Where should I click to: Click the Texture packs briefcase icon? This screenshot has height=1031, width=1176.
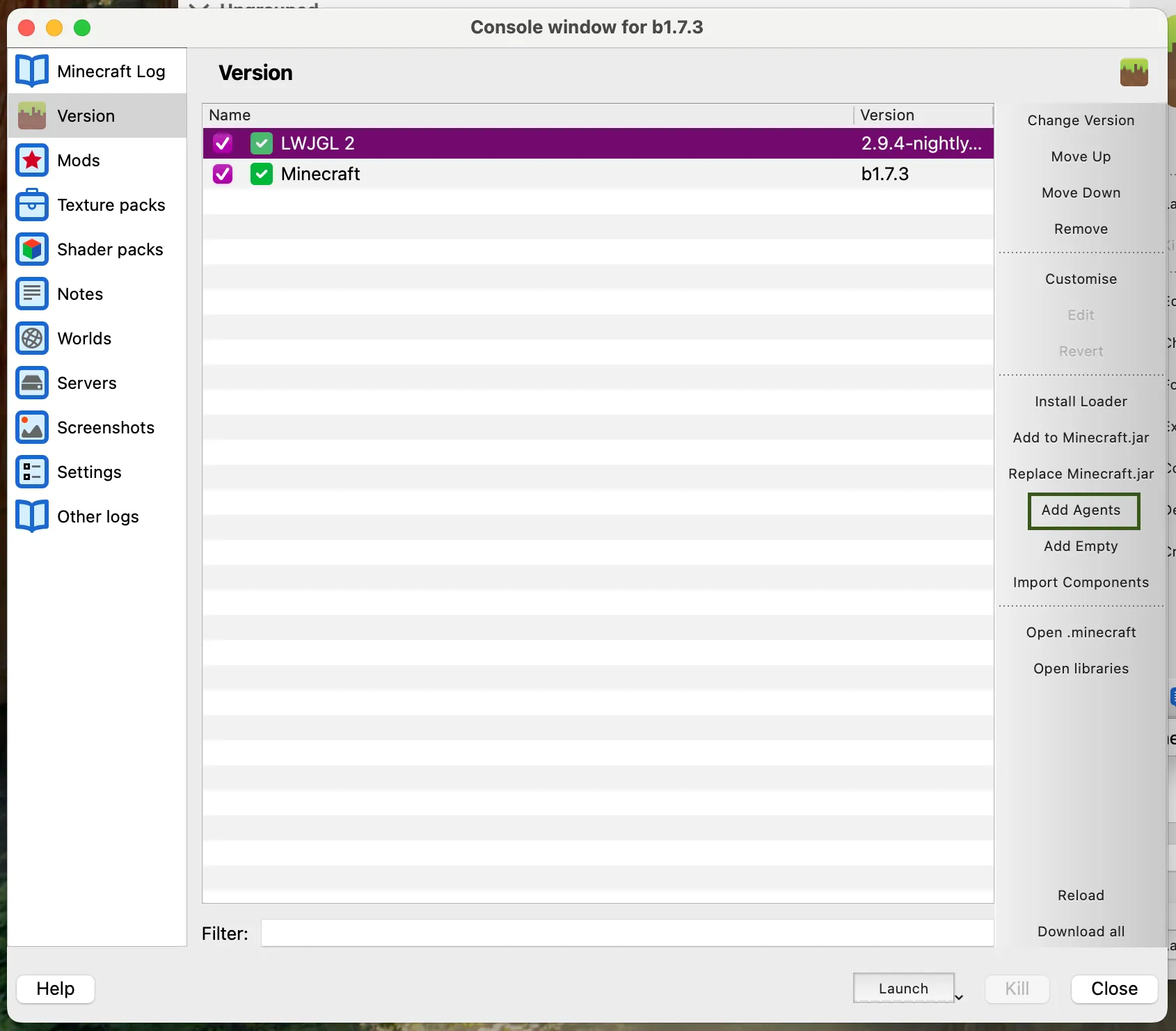pyautogui.click(x=32, y=205)
